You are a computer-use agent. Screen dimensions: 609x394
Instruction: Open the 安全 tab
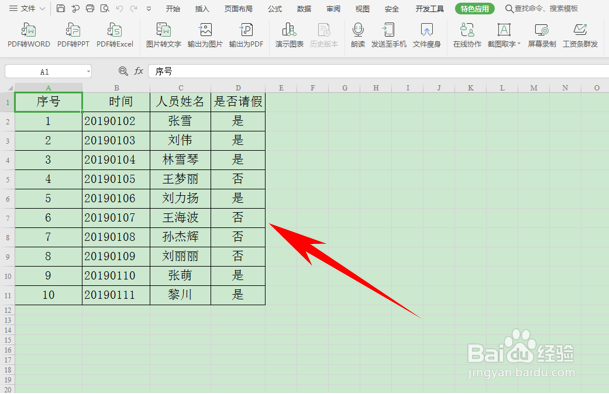pyautogui.click(x=392, y=9)
